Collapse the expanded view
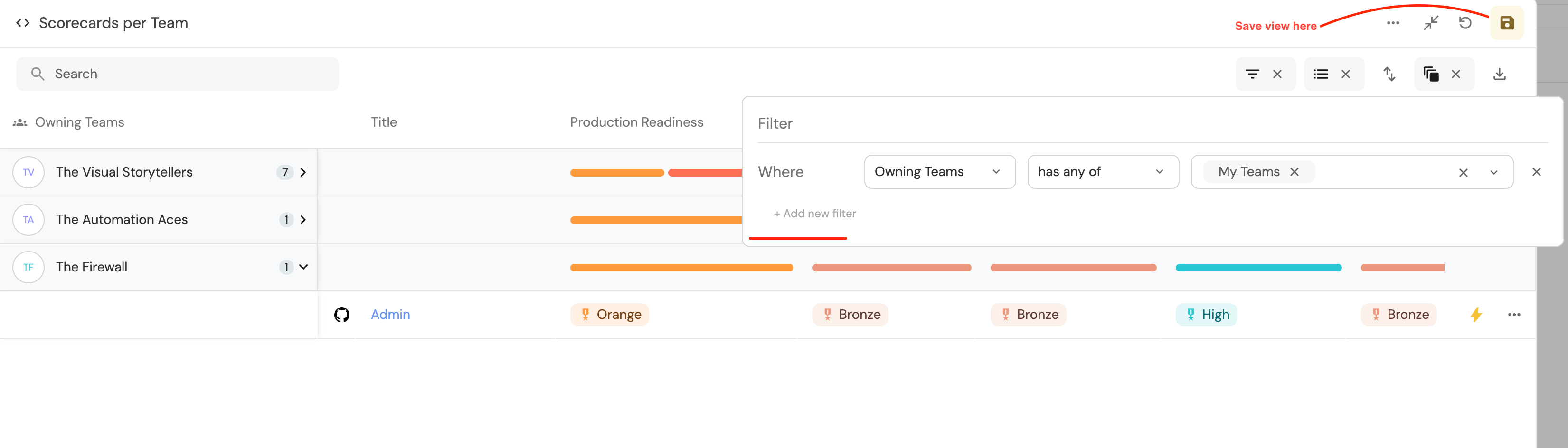This screenshot has height=448, width=1568. [x=1430, y=22]
